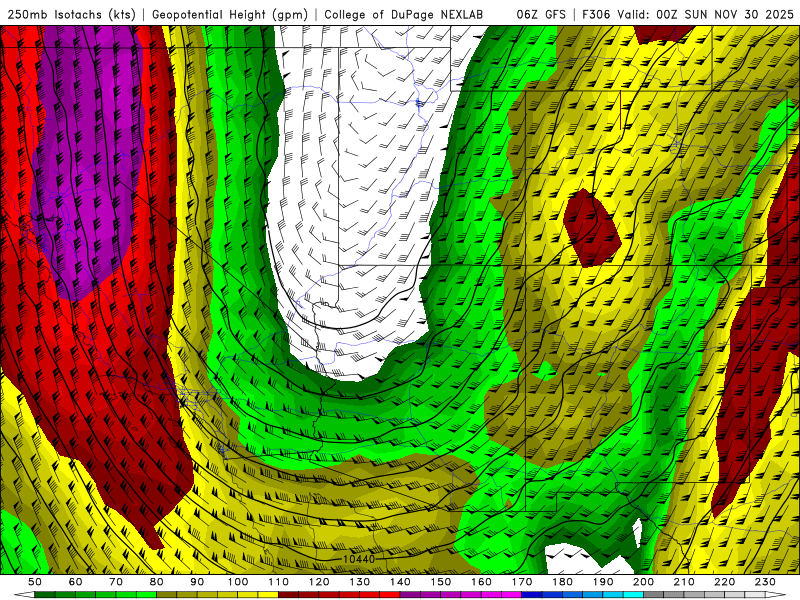800x600 pixels.
Task: Click the '90' color bar label
Action: (197, 582)
